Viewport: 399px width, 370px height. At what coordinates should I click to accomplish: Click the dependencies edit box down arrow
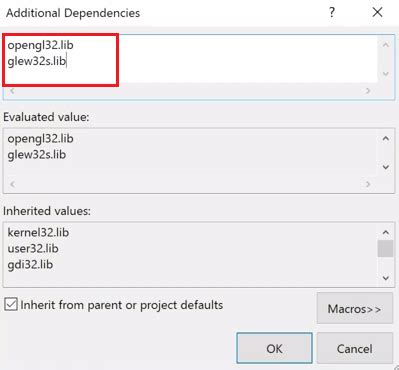(x=386, y=74)
